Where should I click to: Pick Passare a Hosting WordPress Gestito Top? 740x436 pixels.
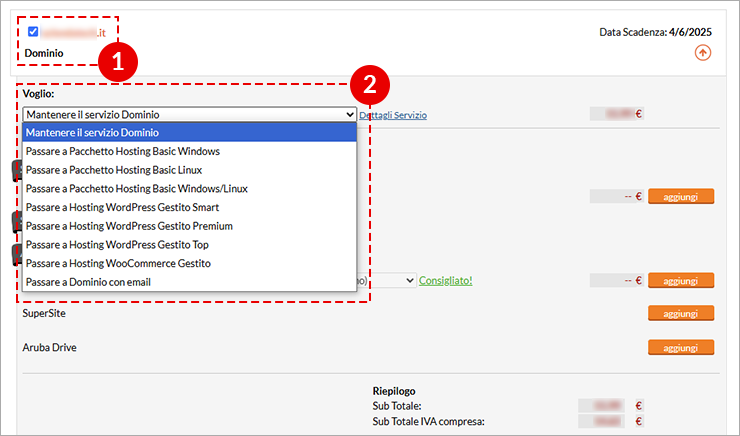190,245
